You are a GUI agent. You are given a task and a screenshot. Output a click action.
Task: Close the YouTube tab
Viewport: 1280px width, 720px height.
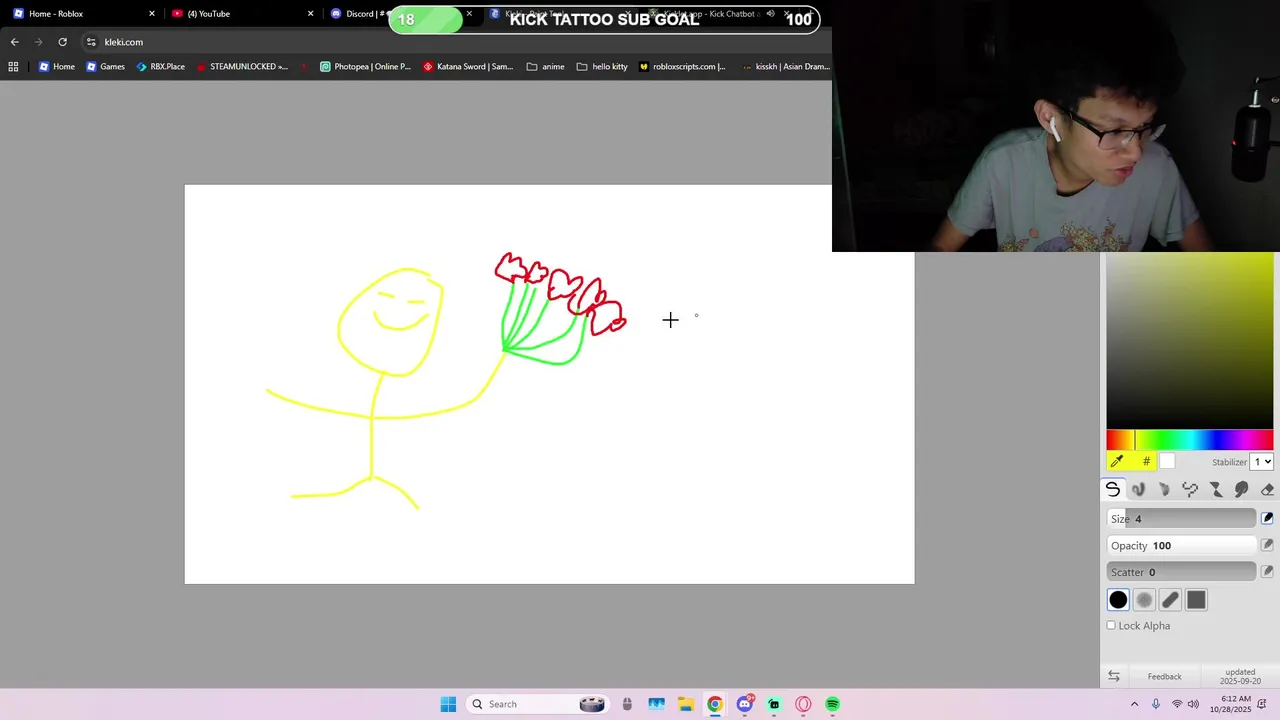pyautogui.click(x=310, y=13)
